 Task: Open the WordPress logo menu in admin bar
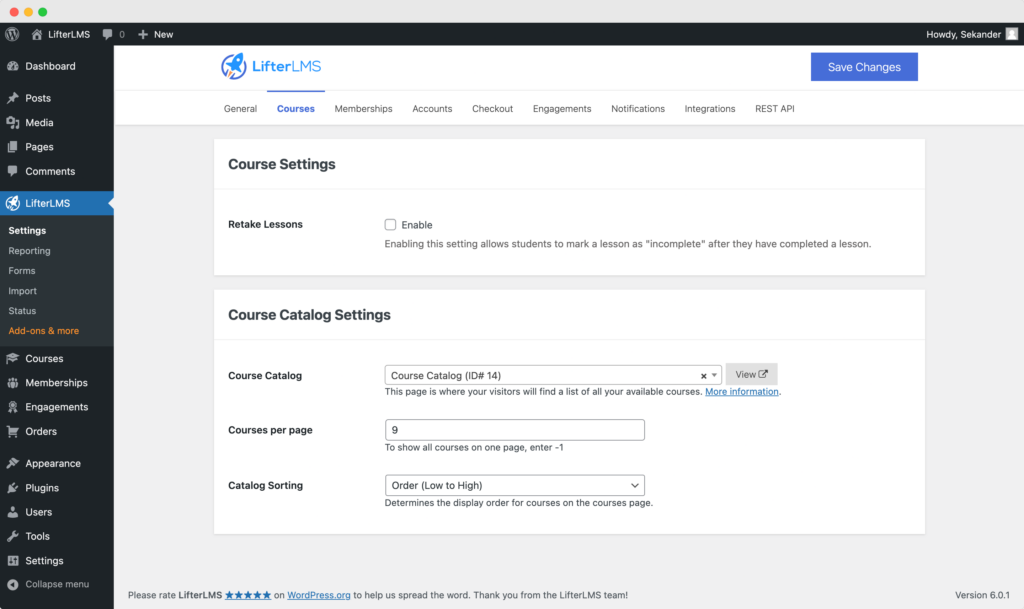pyautogui.click(x=11, y=33)
